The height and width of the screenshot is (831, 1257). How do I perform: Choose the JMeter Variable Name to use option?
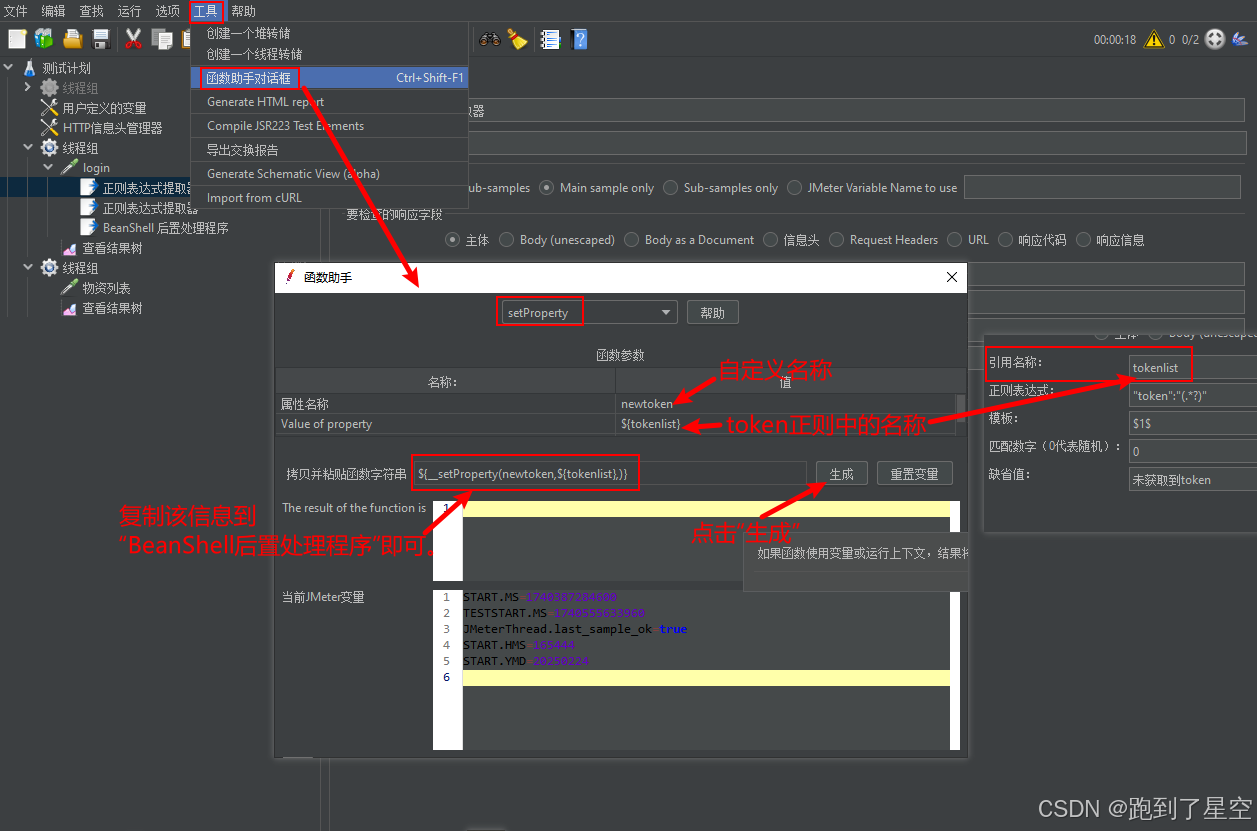tap(795, 187)
